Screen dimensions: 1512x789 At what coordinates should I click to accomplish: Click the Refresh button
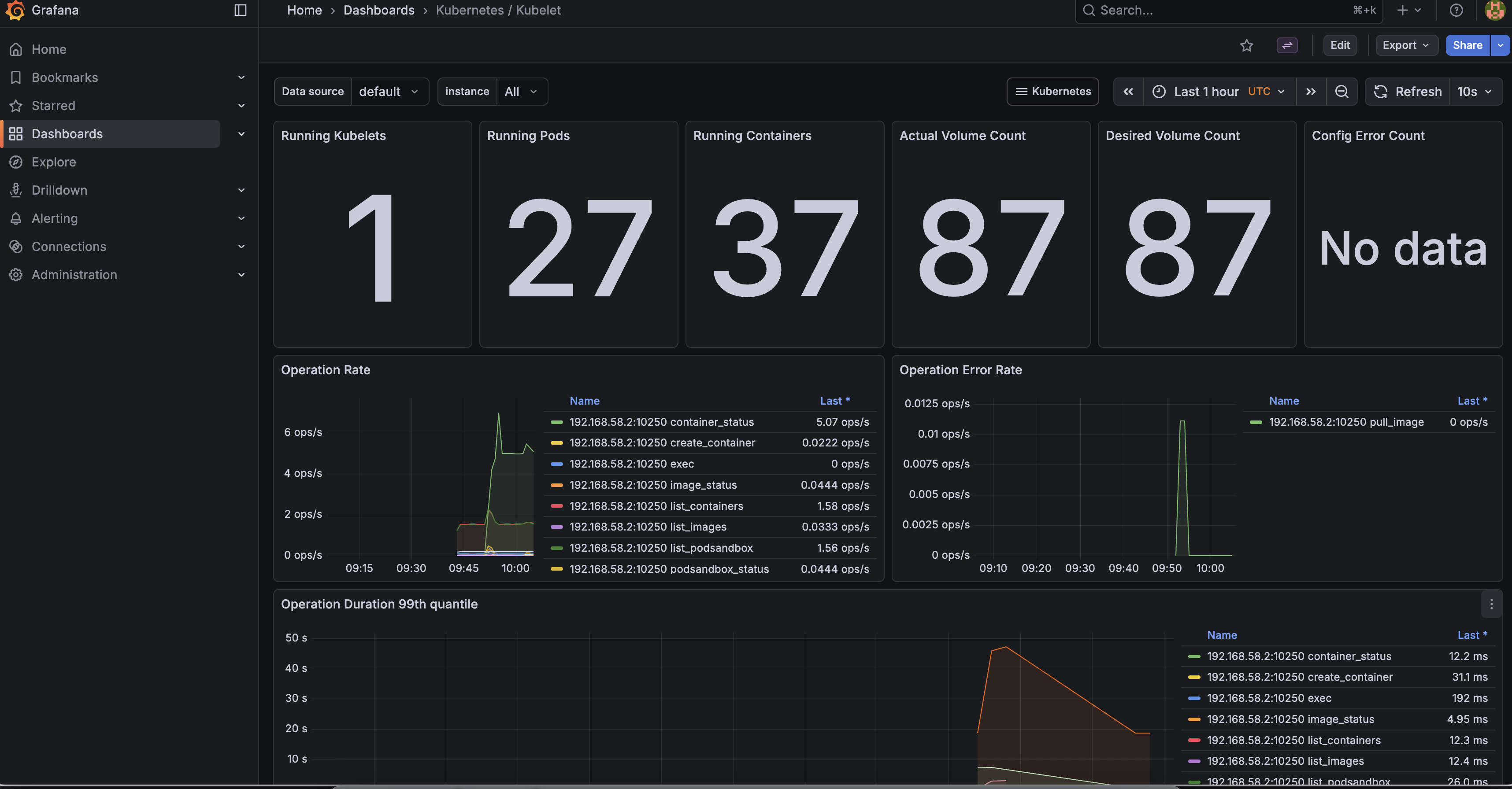coord(1408,92)
